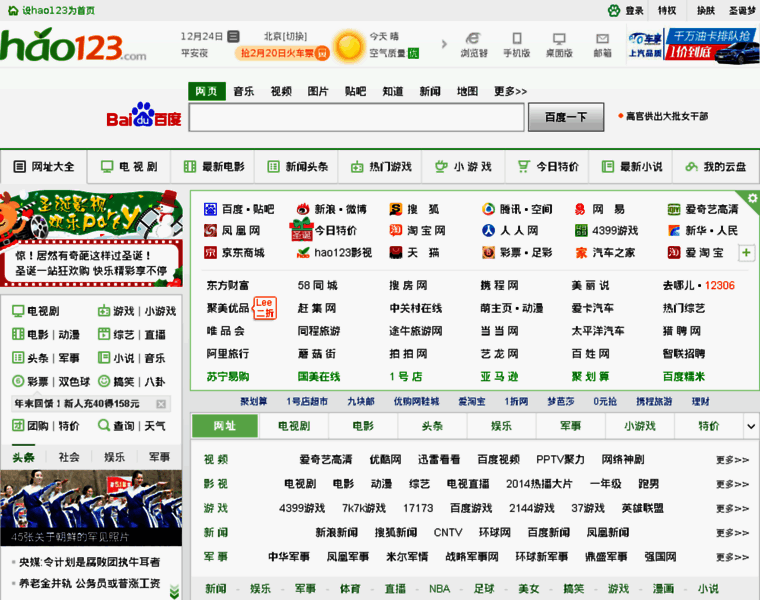
Task: Expand 视频 row 更多>>
Action: 732,459
